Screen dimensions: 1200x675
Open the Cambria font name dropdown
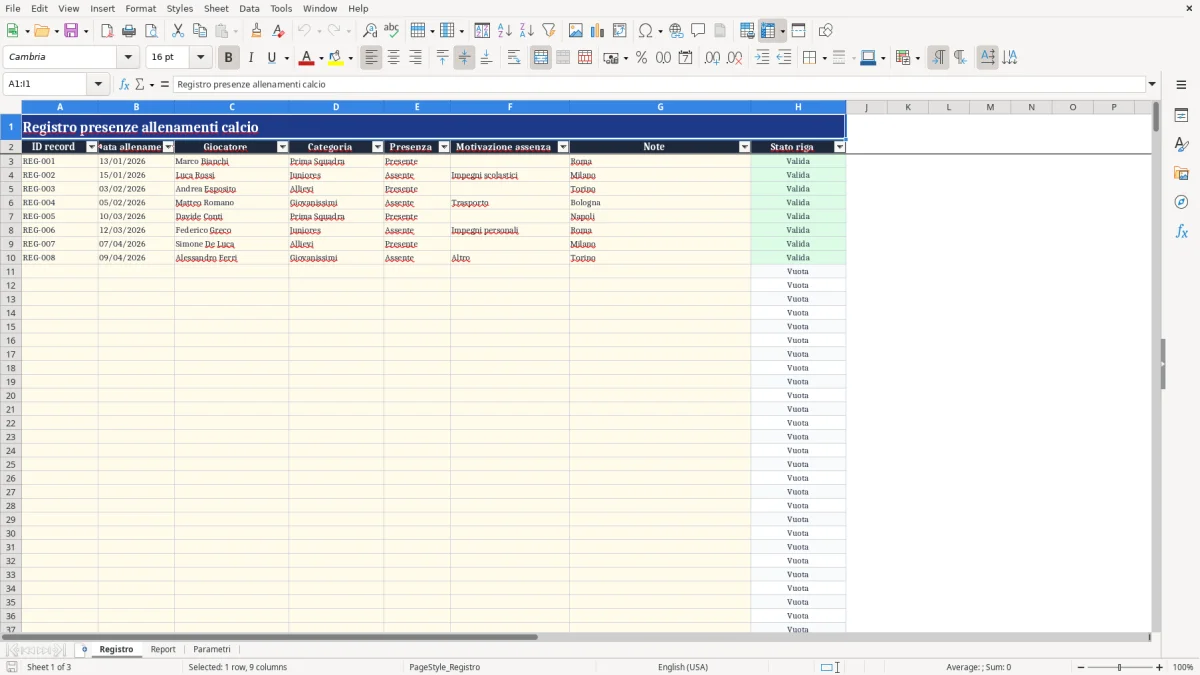pos(128,58)
